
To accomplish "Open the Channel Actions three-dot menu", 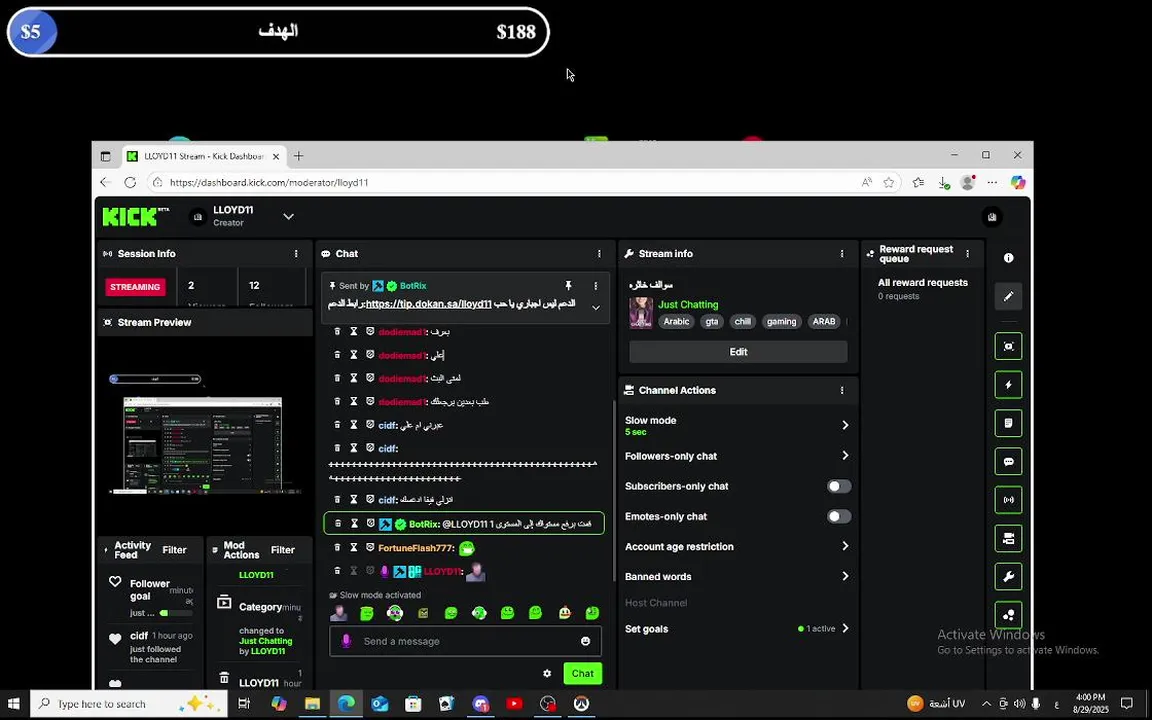I will tap(842, 390).
